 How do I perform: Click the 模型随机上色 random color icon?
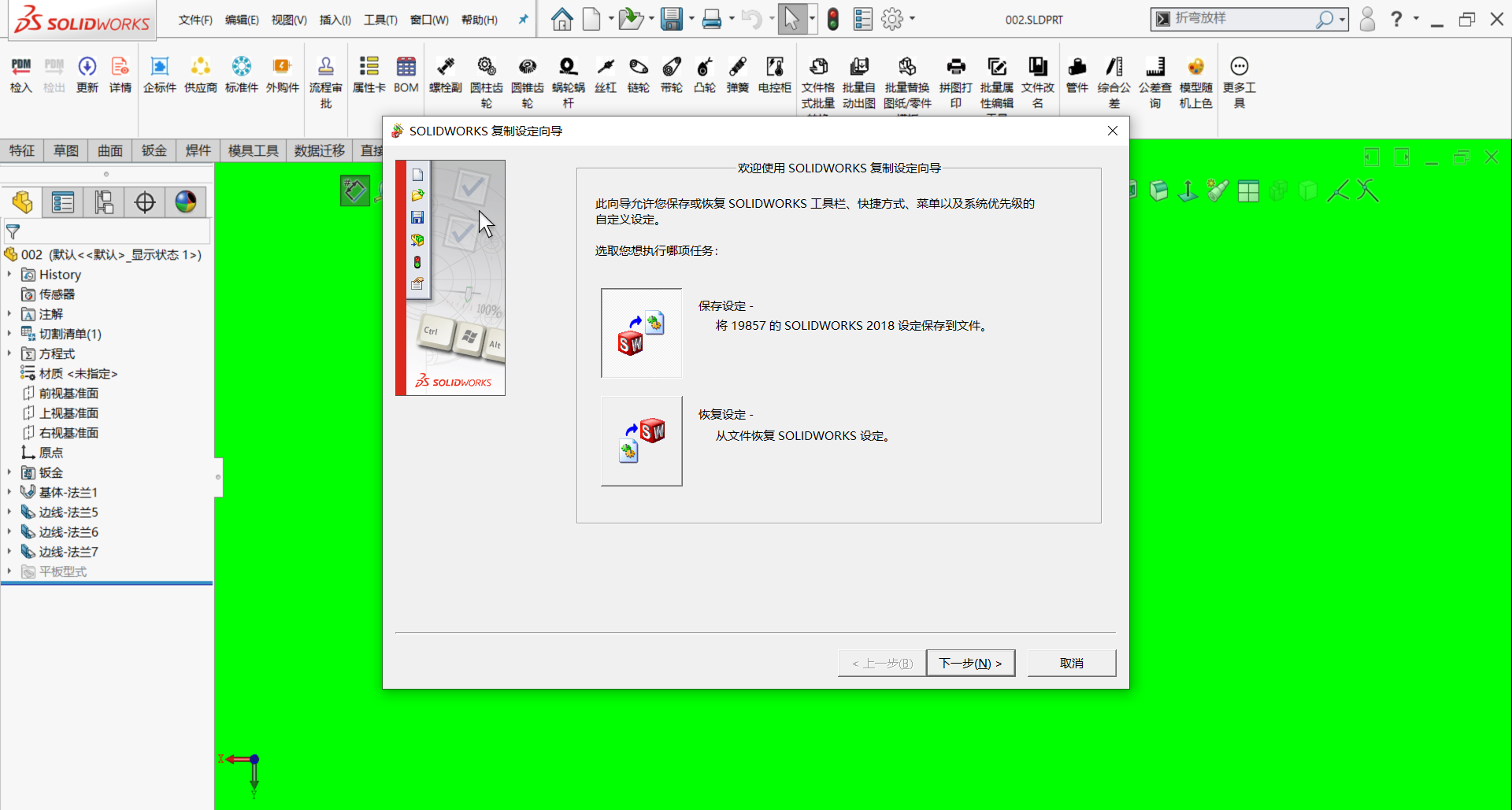point(1196,83)
